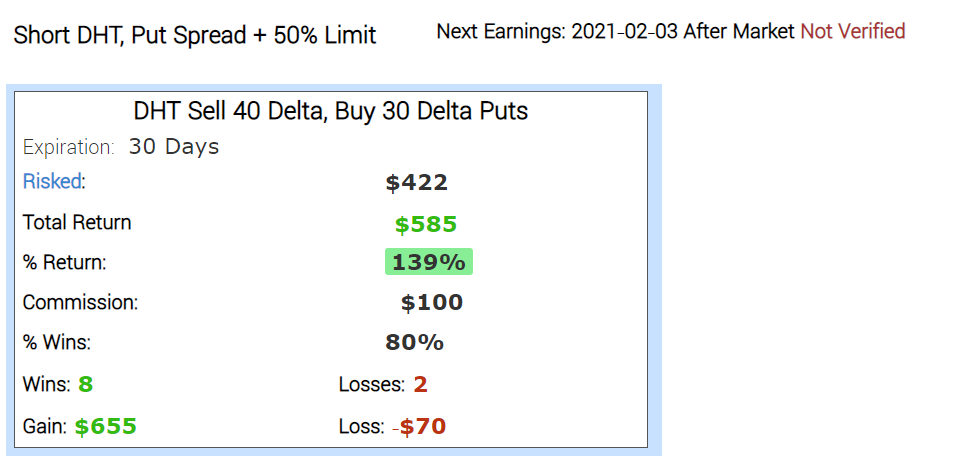Click the Short DHT, Put Spread title

coord(194,36)
